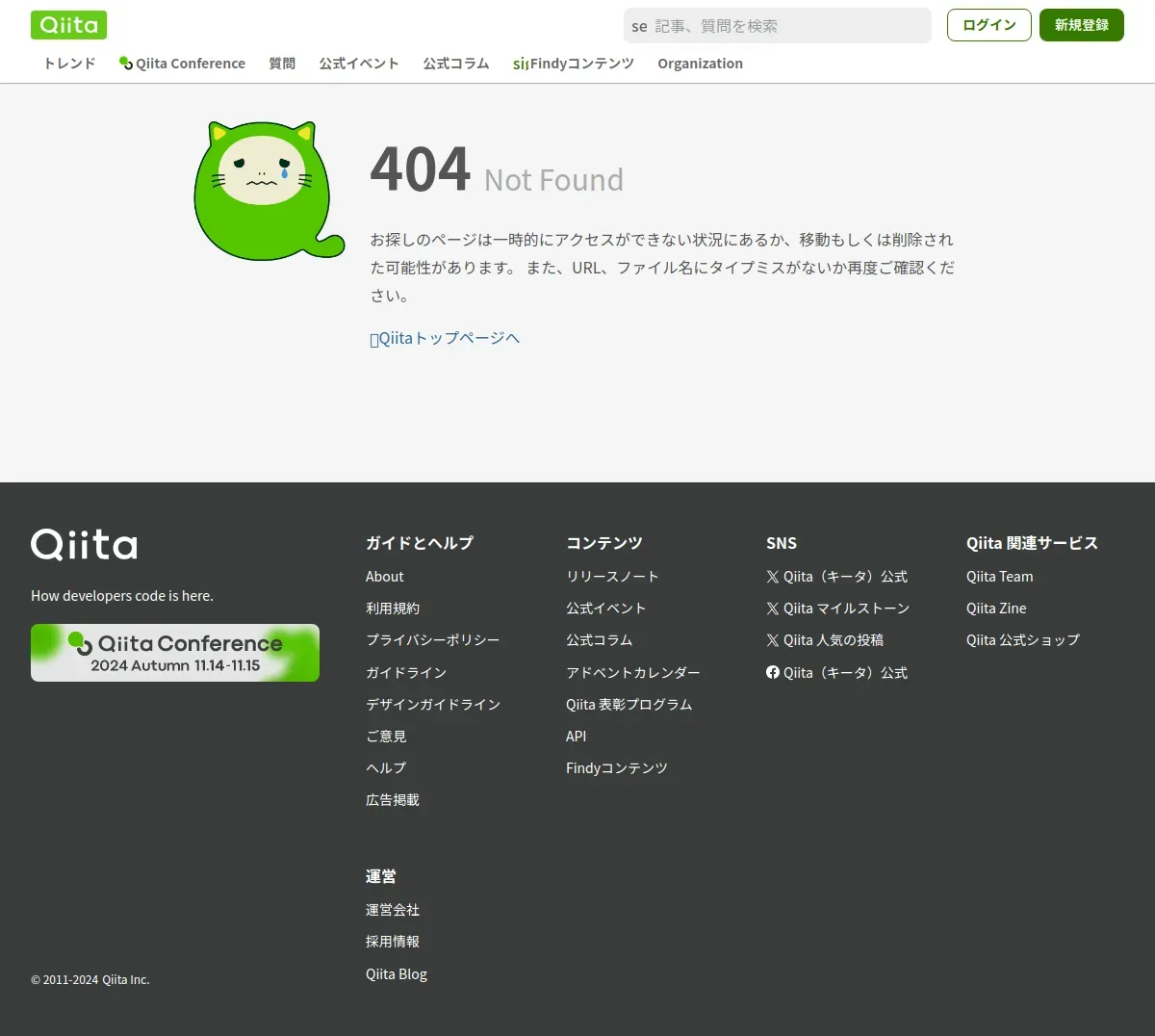This screenshot has height=1036, width=1155.
Task: Click X icon beside Qiita マイルストーン
Action: click(x=773, y=609)
